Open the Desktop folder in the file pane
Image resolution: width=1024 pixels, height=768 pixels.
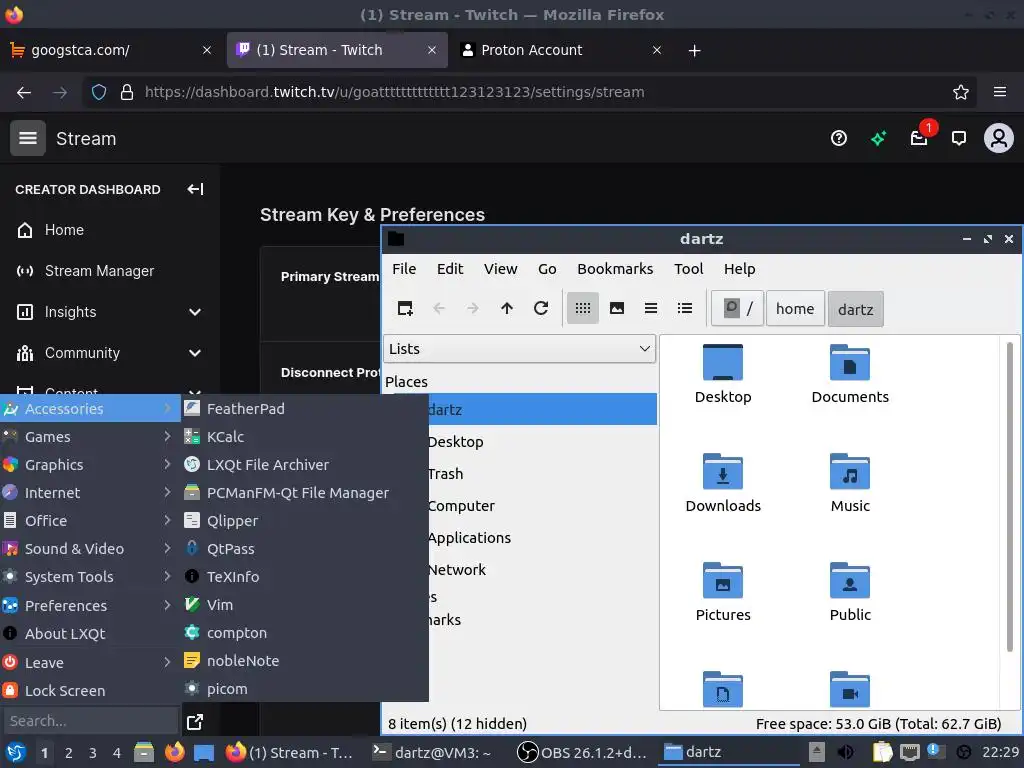(723, 374)
